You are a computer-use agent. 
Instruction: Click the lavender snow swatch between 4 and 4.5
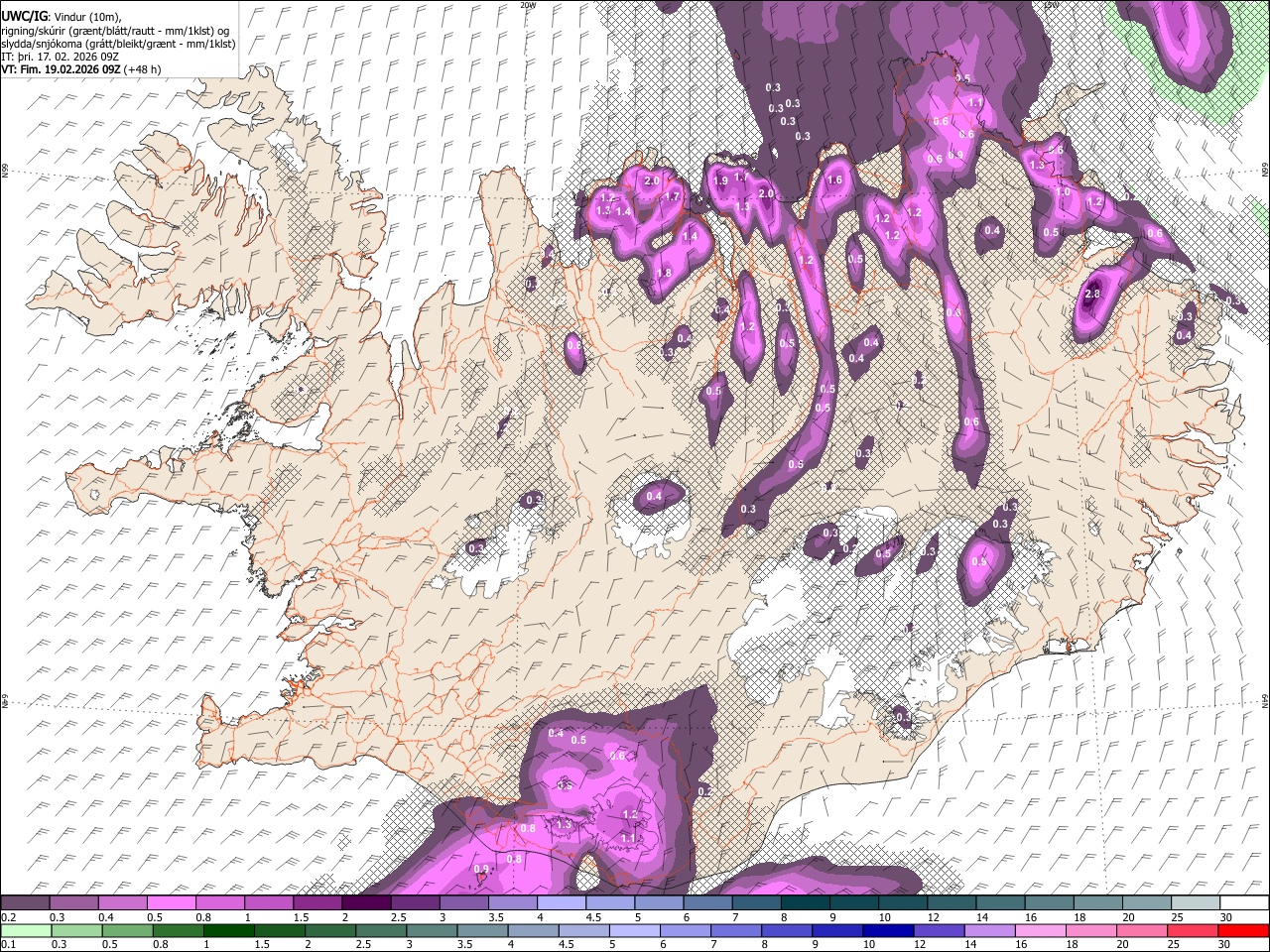point(561,903)
